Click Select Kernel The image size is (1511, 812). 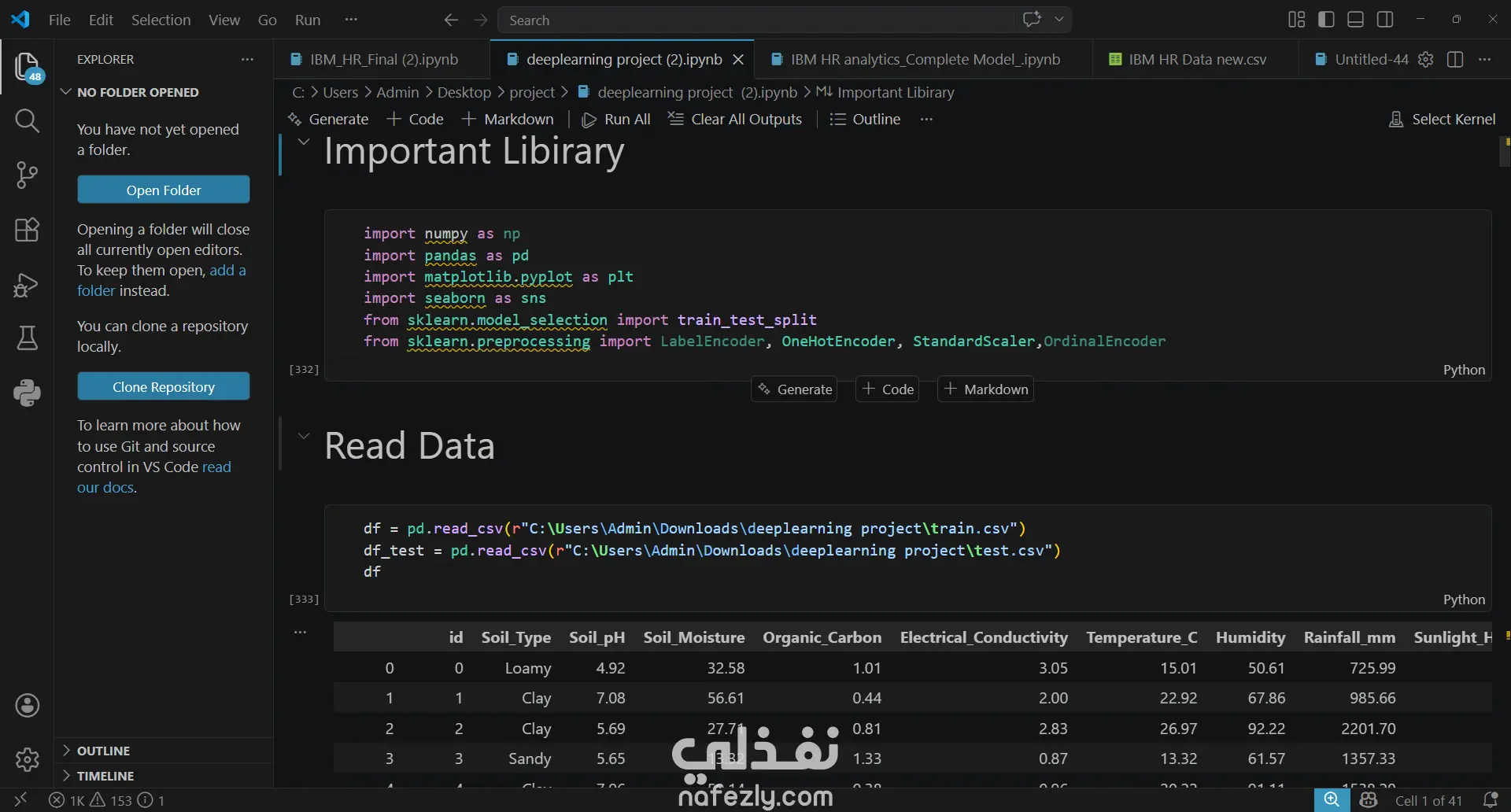pyautogui.click(x=1443, y=120)
